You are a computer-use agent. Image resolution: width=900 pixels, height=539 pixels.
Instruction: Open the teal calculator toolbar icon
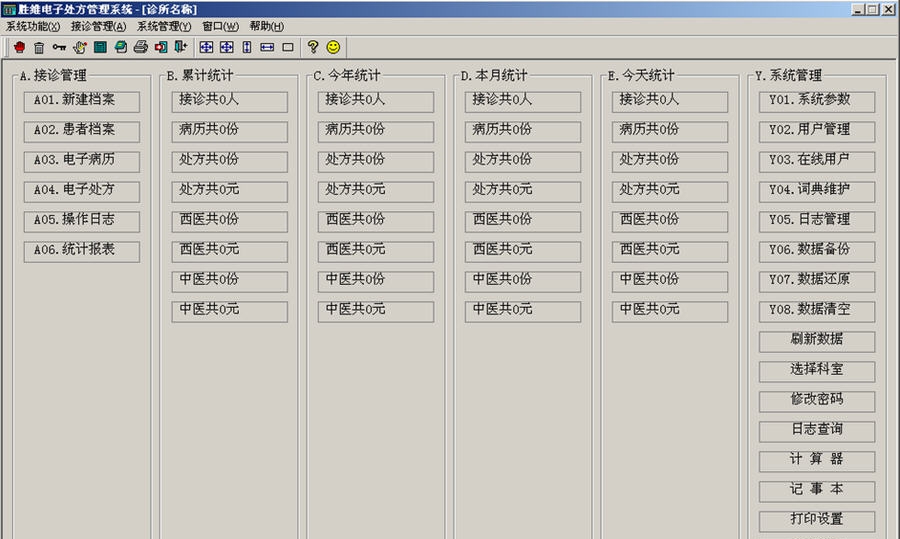tap(100, 47)
